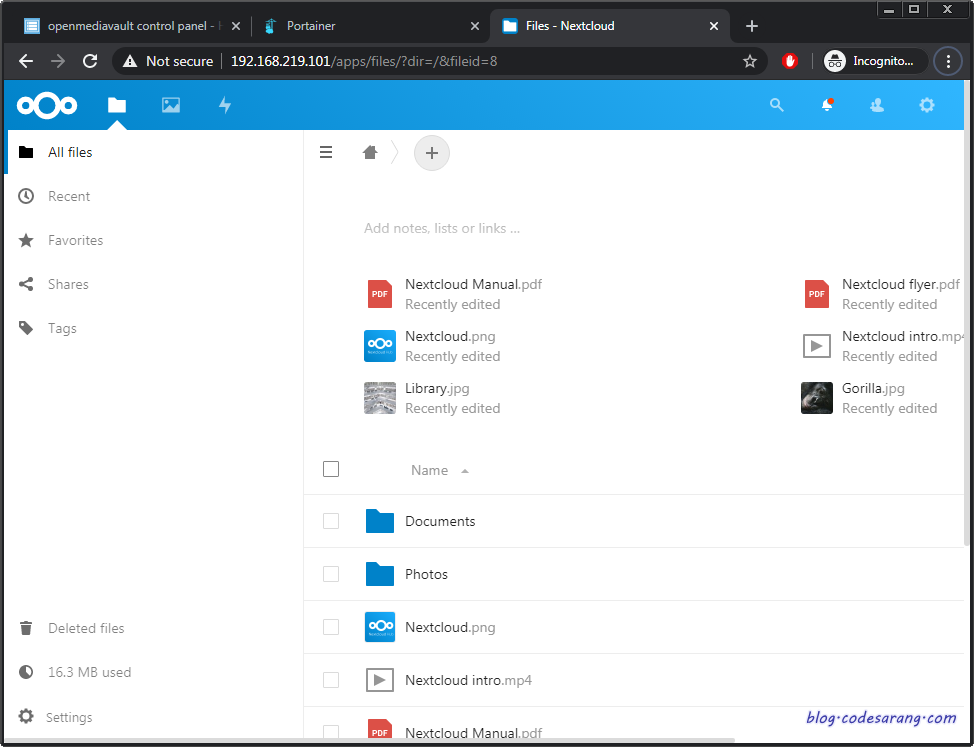Open Recent in sidebar
The image size is (974, 747).
click(x=154, y=196)
